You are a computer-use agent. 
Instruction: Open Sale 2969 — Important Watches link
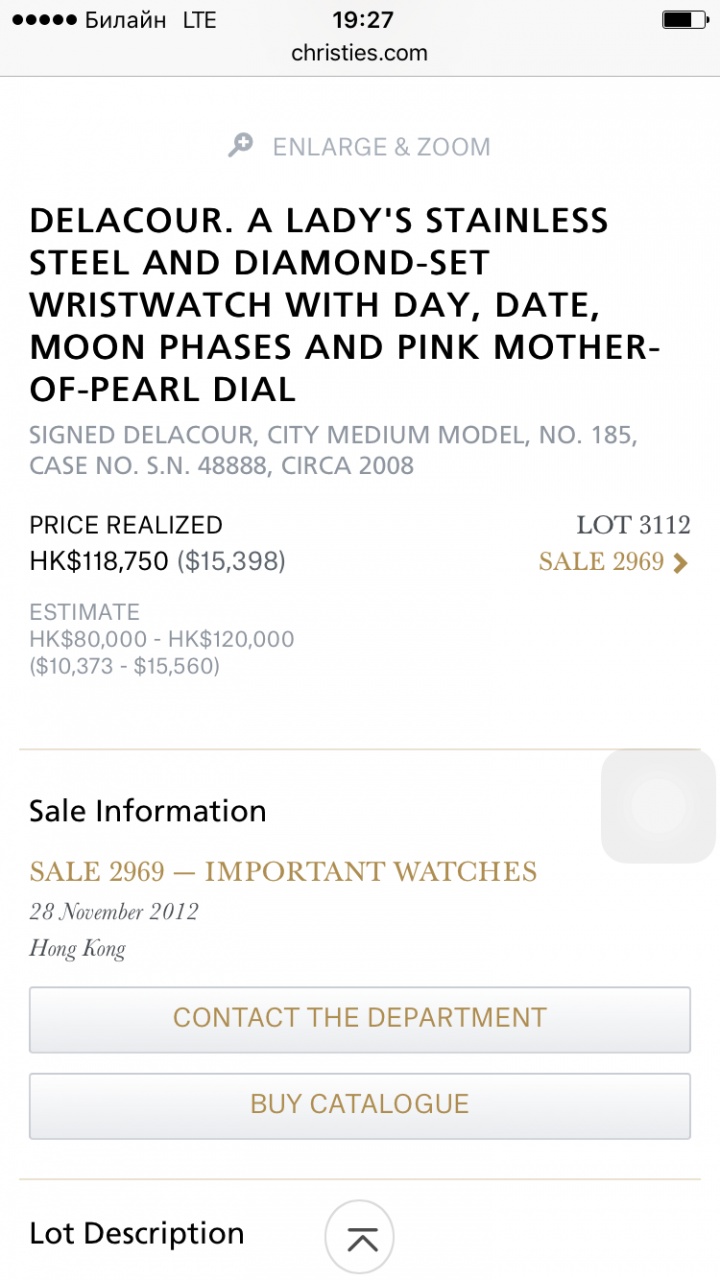pos(283,872)
